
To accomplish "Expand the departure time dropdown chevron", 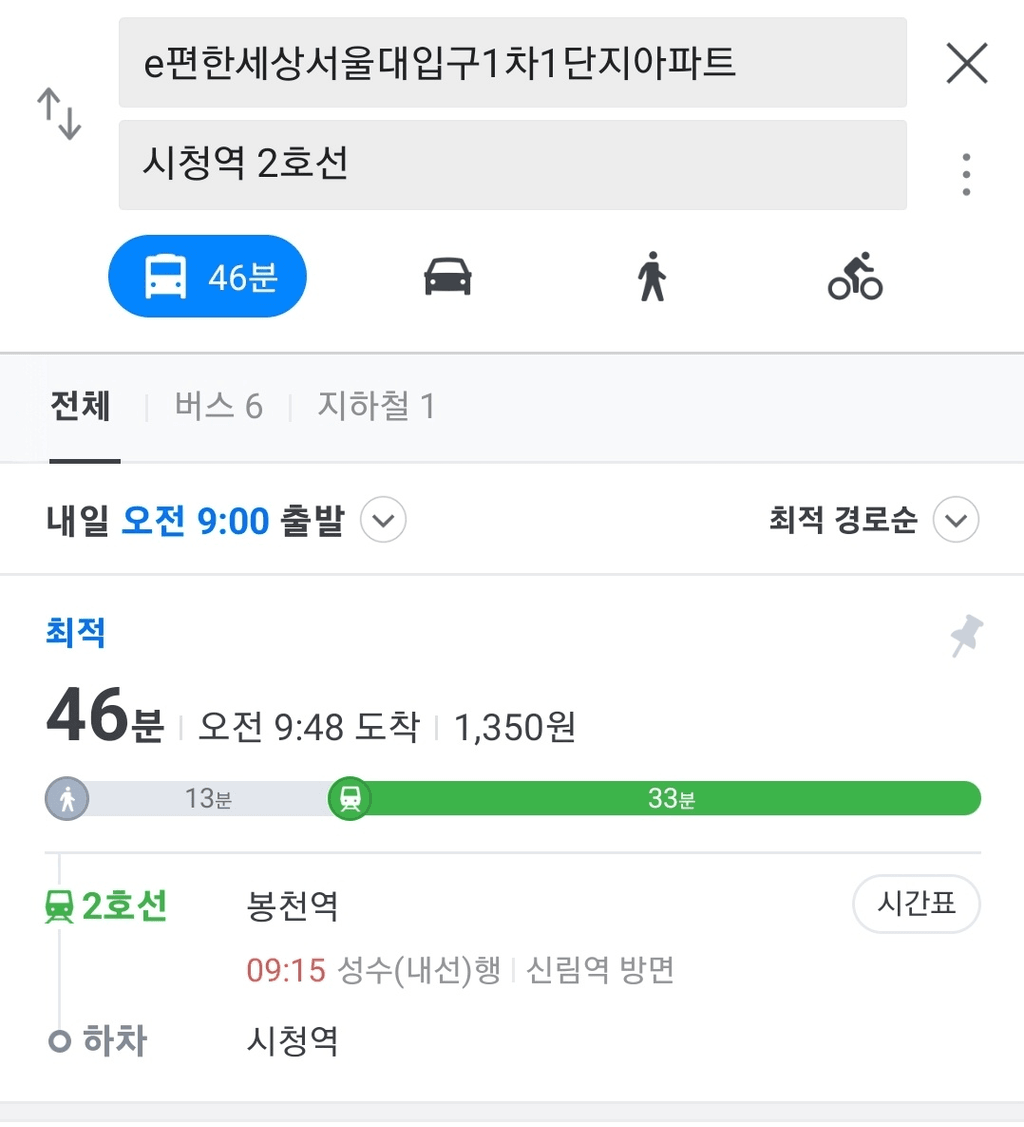I will 383,520.
